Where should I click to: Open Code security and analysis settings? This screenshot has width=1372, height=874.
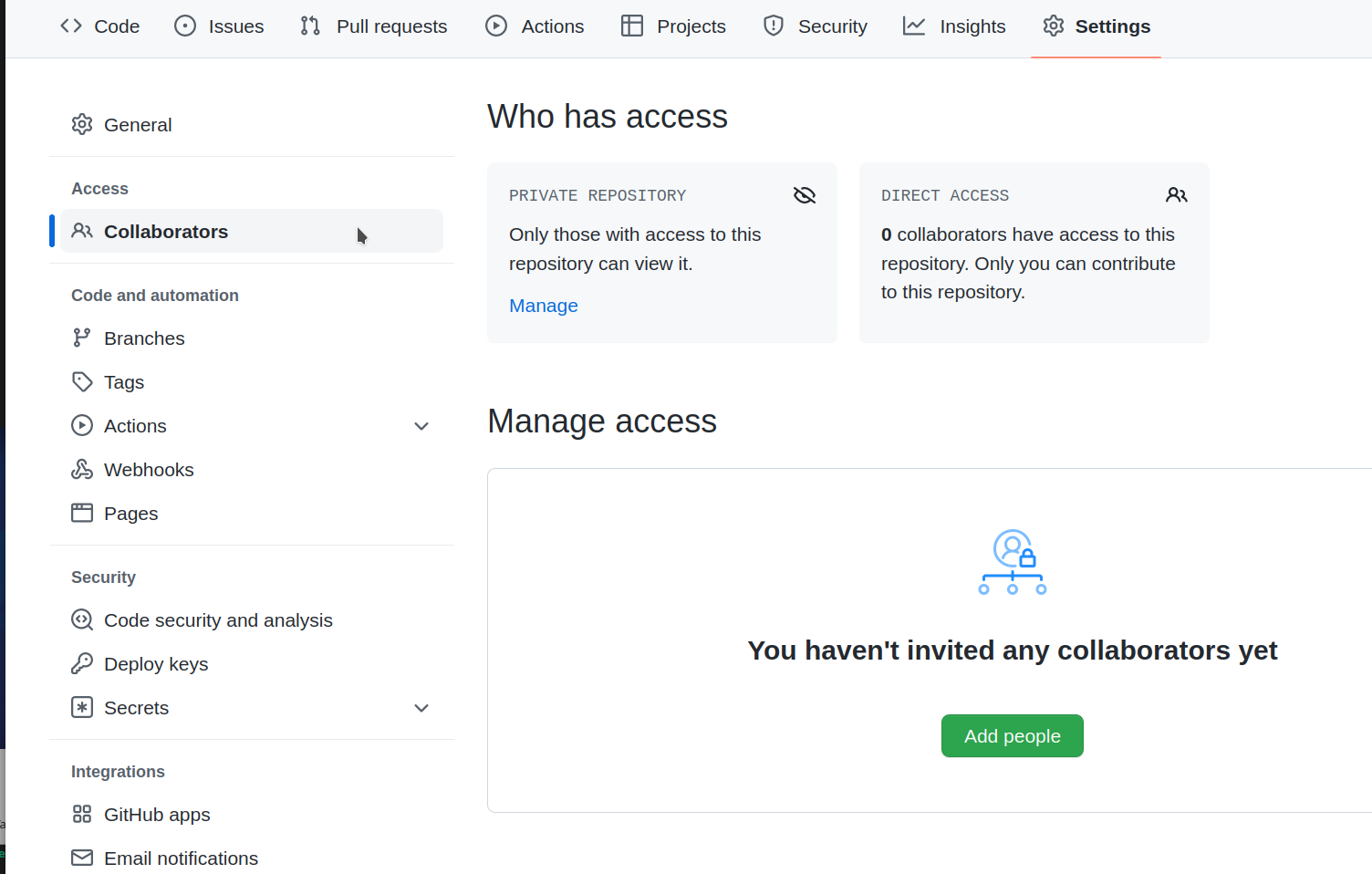[252, 619]
